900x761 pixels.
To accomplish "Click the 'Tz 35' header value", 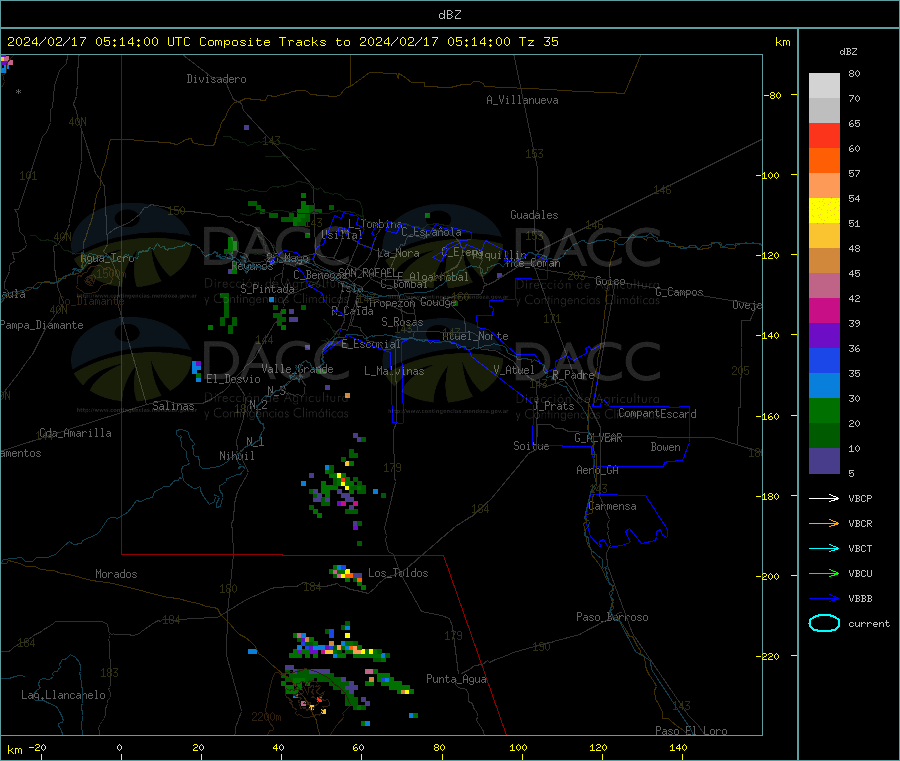I will [538, 42].
